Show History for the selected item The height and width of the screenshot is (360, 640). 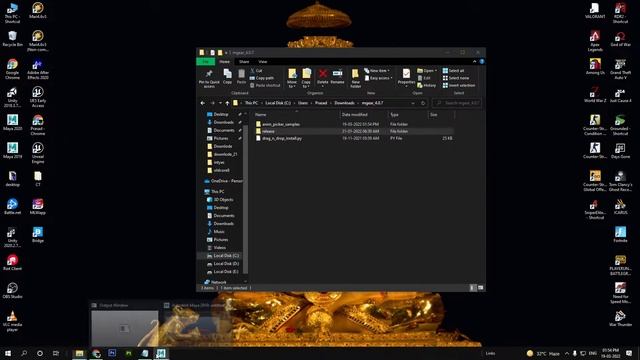(427, 85)
